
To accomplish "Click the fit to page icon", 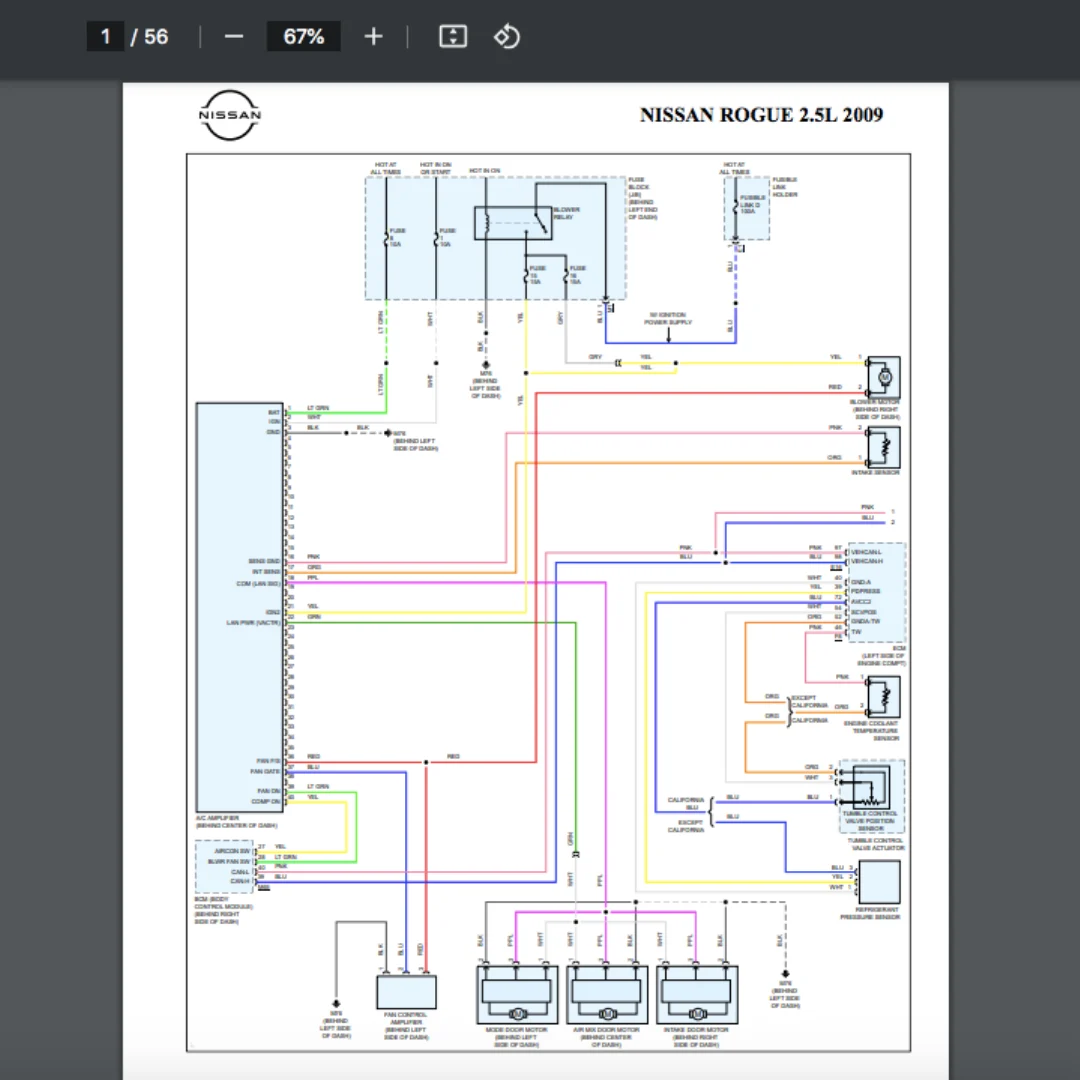I will [453, 37].
